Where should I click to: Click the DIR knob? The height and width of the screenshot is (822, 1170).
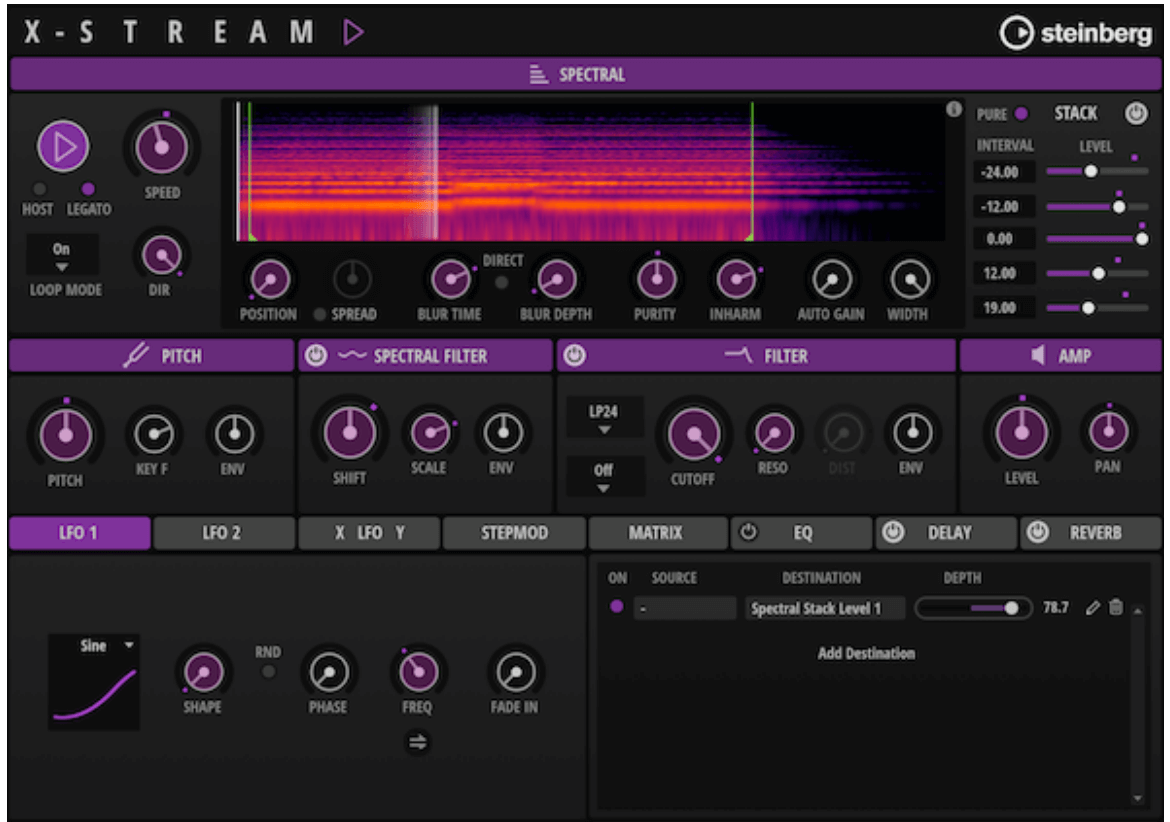(x=161, y=256)
